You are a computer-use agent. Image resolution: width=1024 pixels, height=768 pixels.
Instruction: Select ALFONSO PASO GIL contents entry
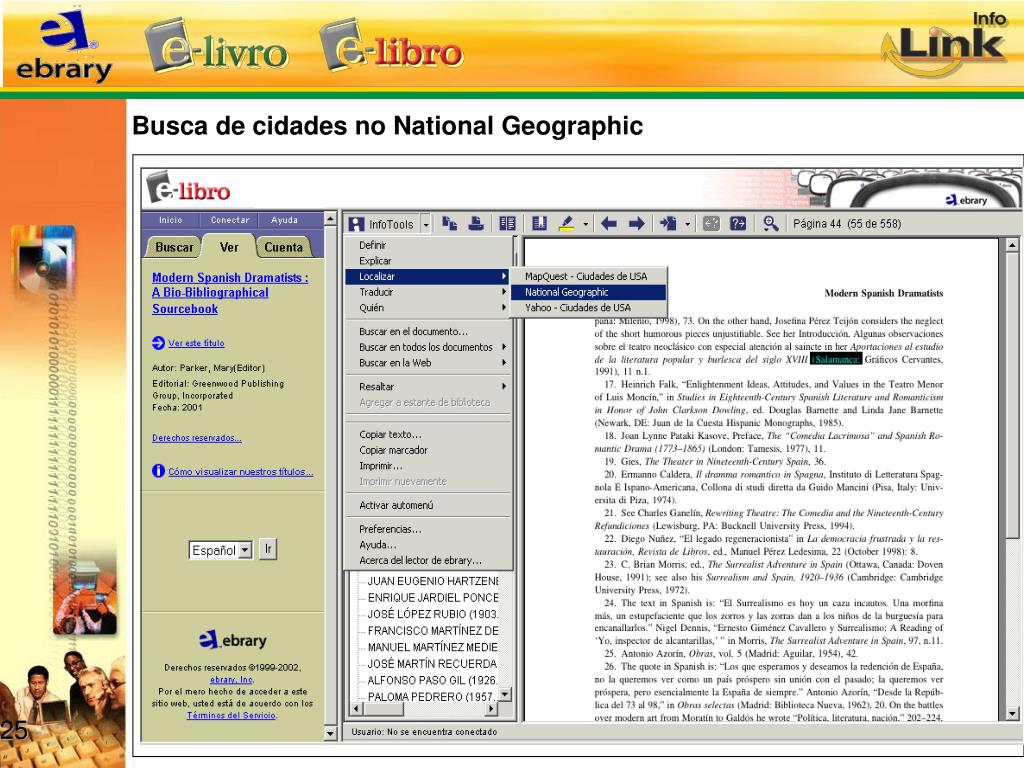pos(433,680)
